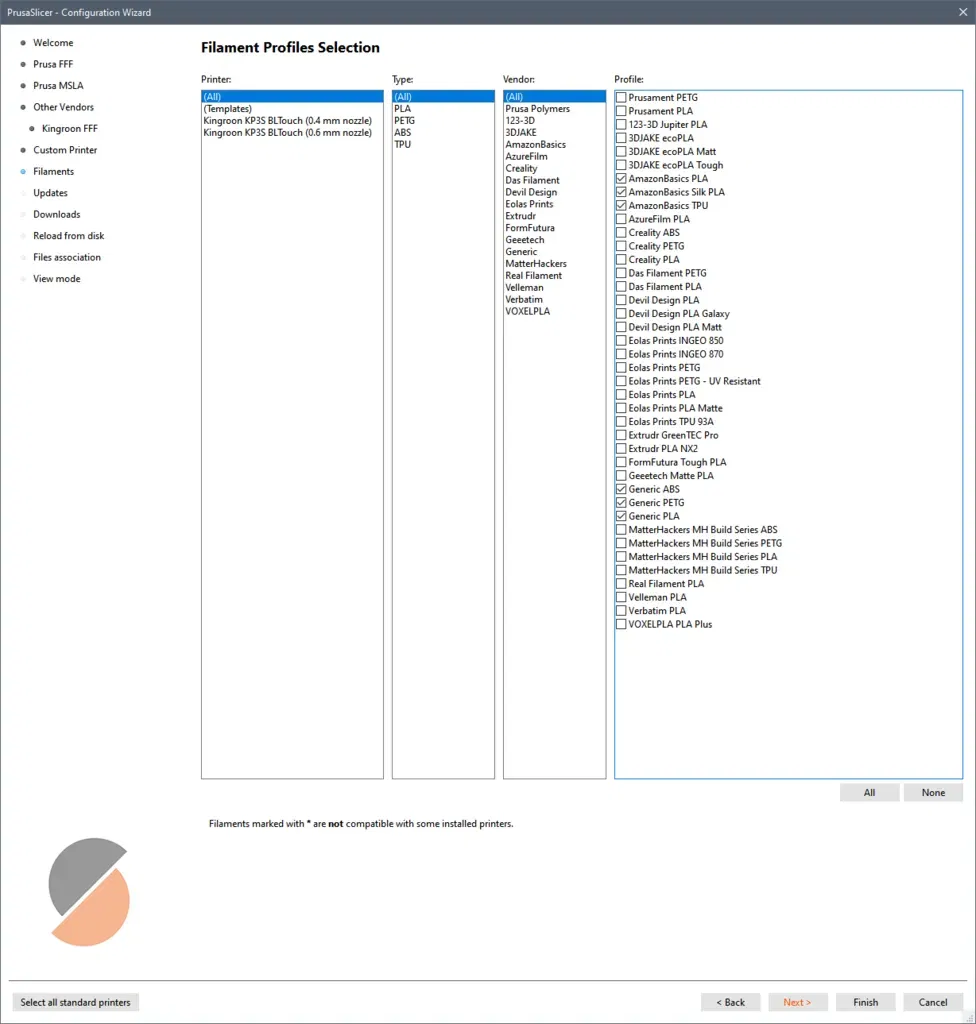This screenshot has width=976, height=1024.
Task: Cancel the Configuration Wizard
Action: coord(933,1002)
